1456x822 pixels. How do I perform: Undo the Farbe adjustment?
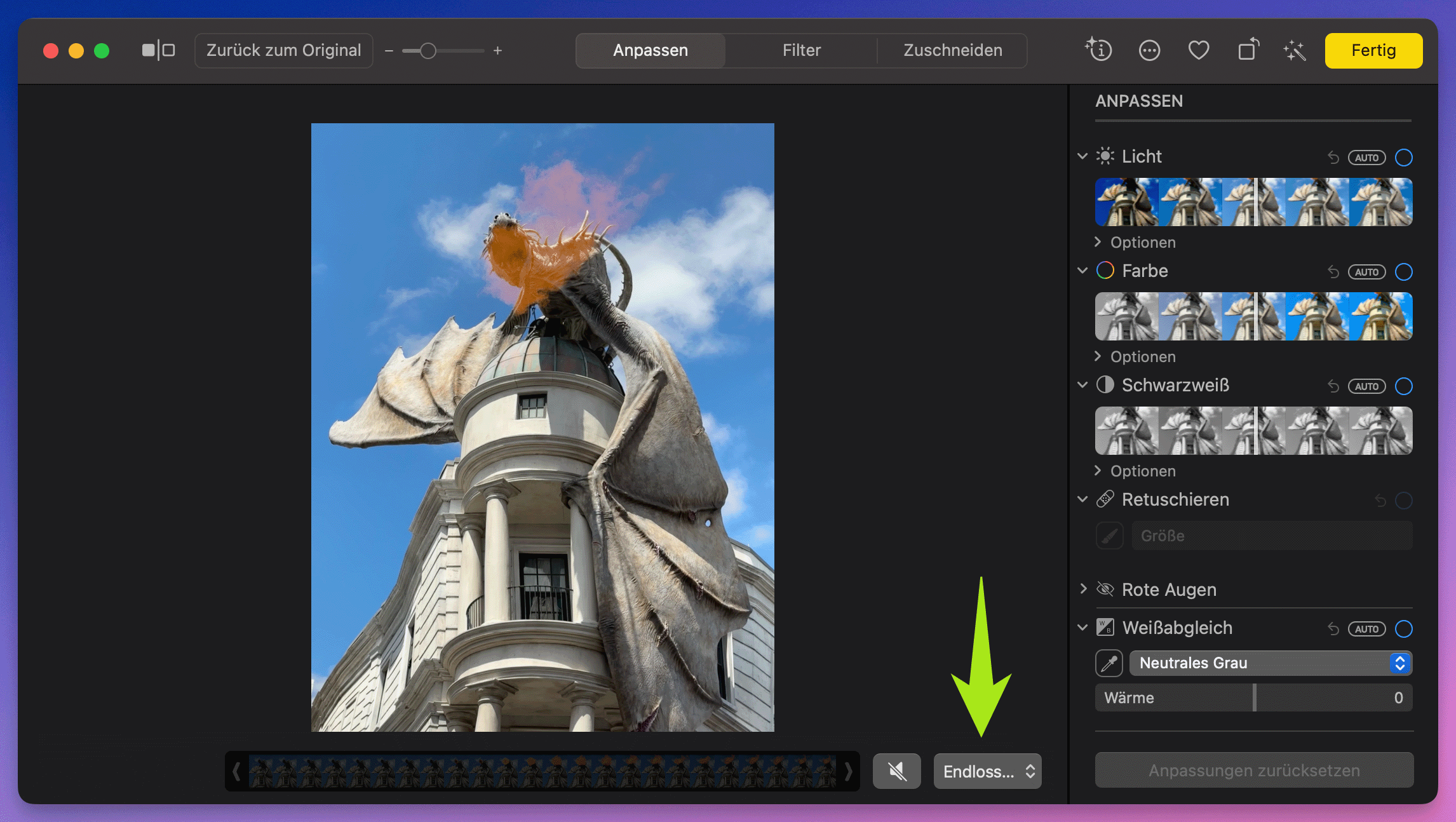coord(1333,272)
